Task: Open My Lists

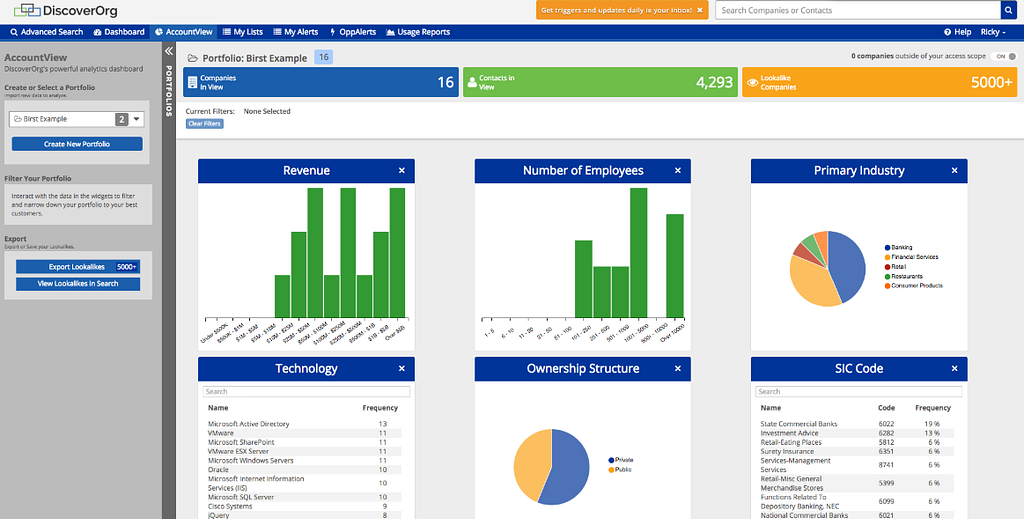Action: (x=243, y=32)
